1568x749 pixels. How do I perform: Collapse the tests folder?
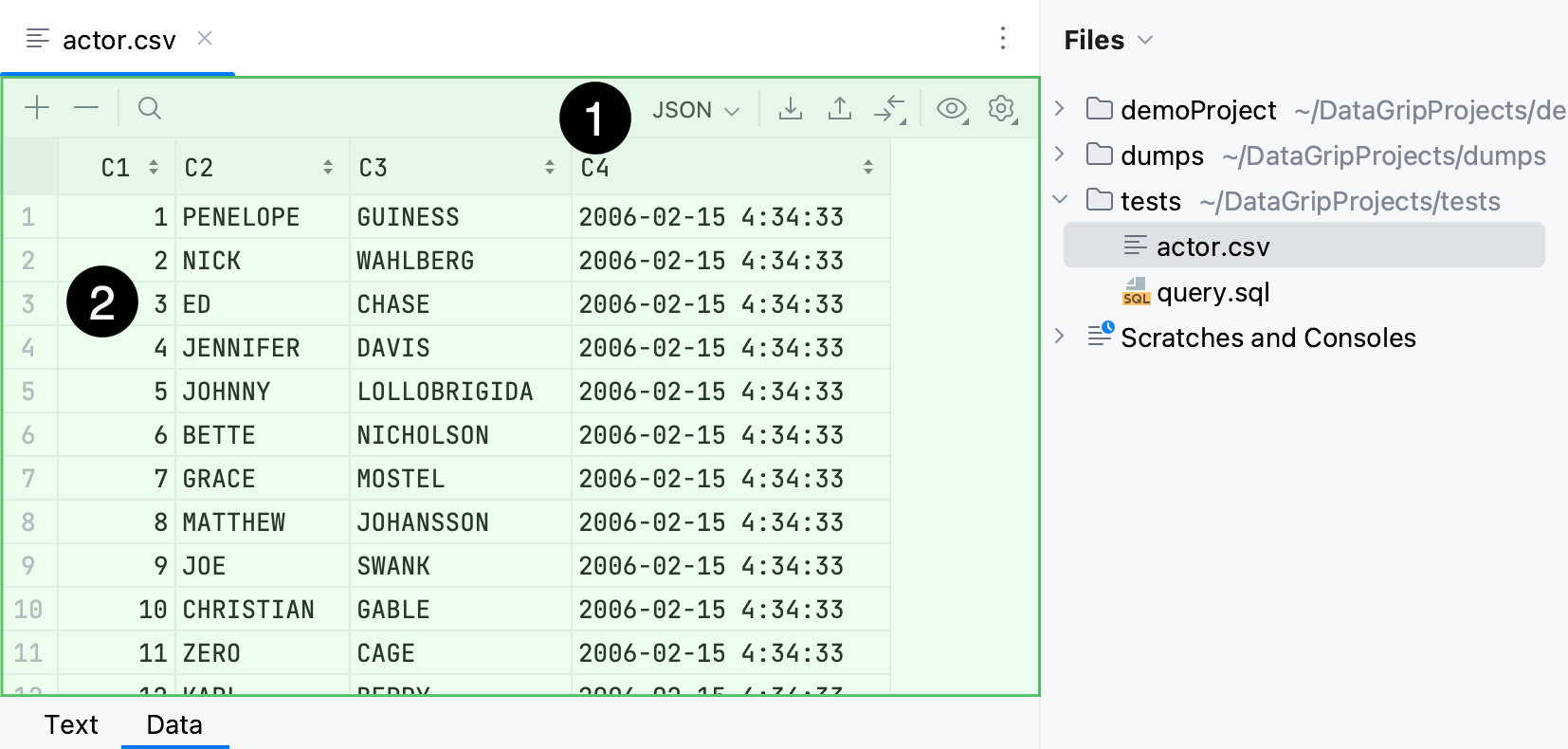(1061, 200)
